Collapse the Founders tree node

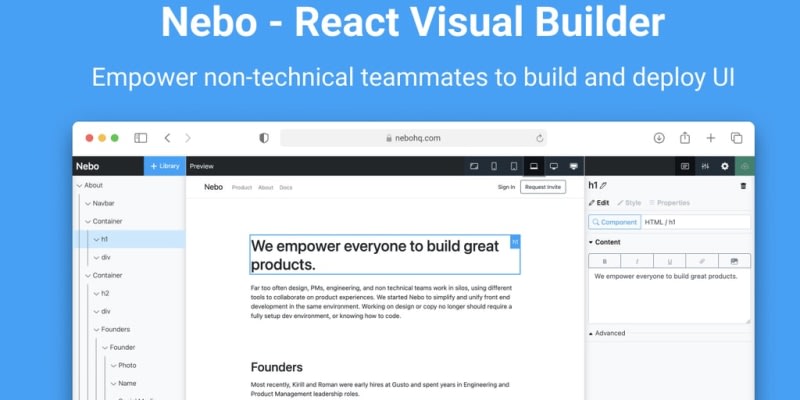[x=96, y=329]
